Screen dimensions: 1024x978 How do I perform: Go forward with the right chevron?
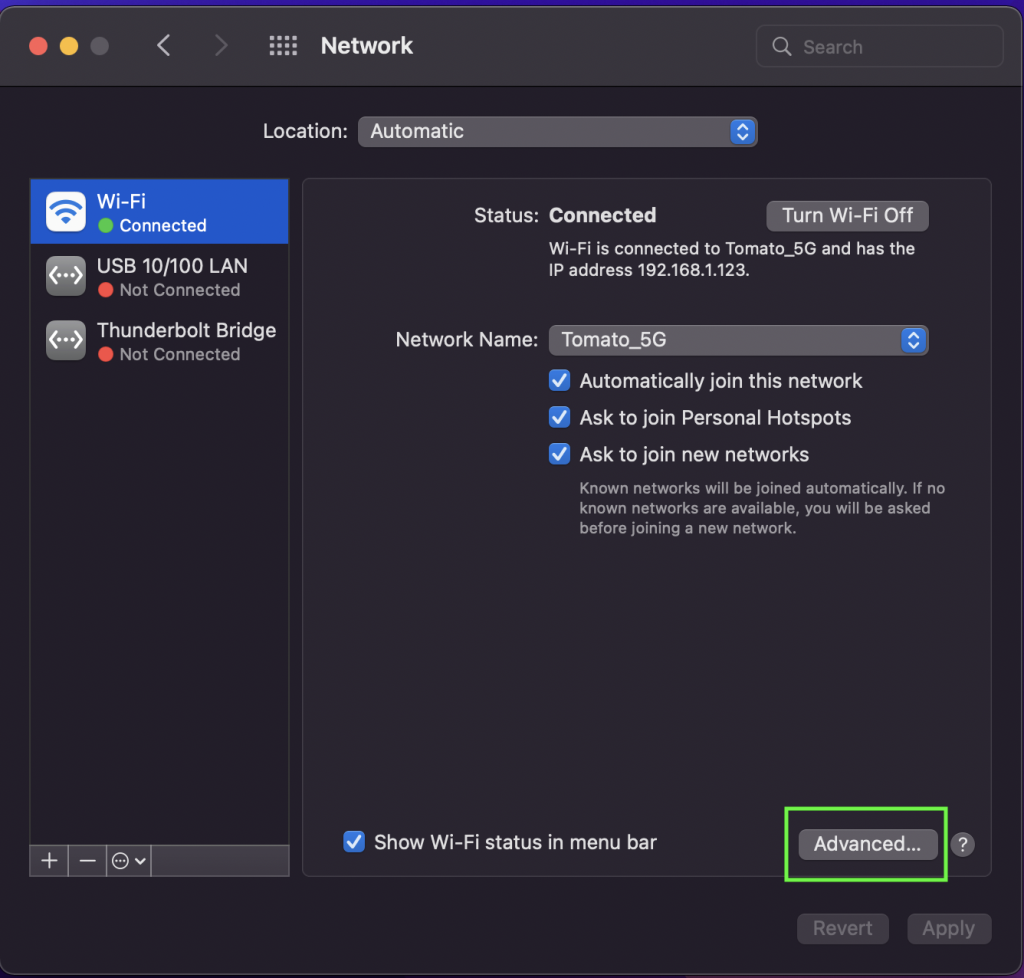221,46
